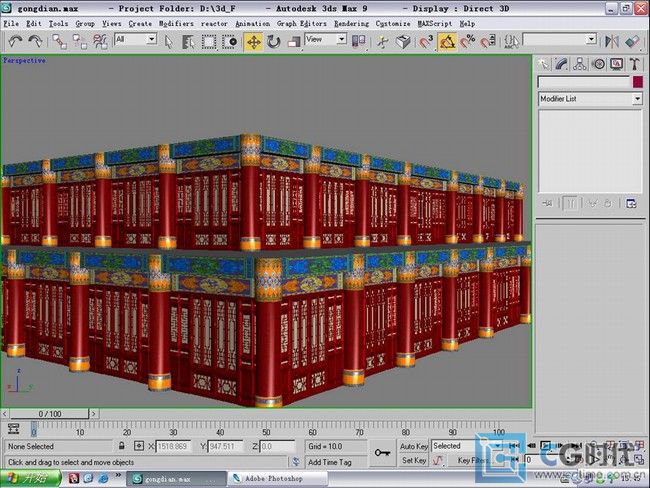Screen dimensions: 650x488
Task: Enable Auto Key animation mode
Action: [413, 446]
